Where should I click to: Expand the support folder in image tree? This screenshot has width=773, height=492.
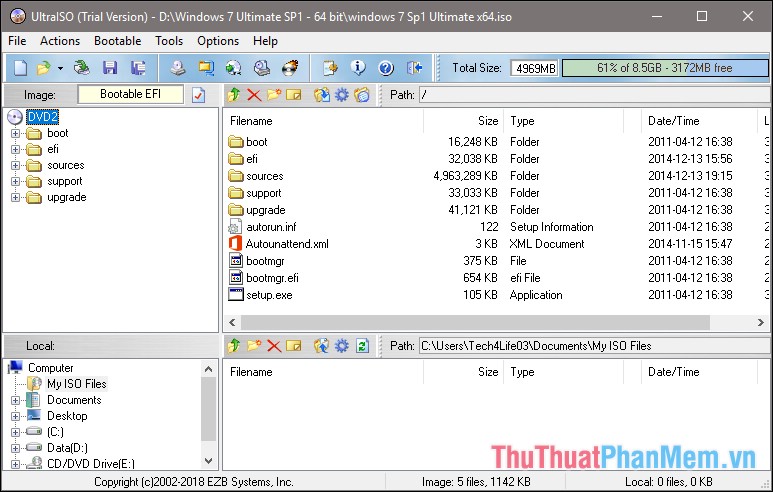pos(15,181)
